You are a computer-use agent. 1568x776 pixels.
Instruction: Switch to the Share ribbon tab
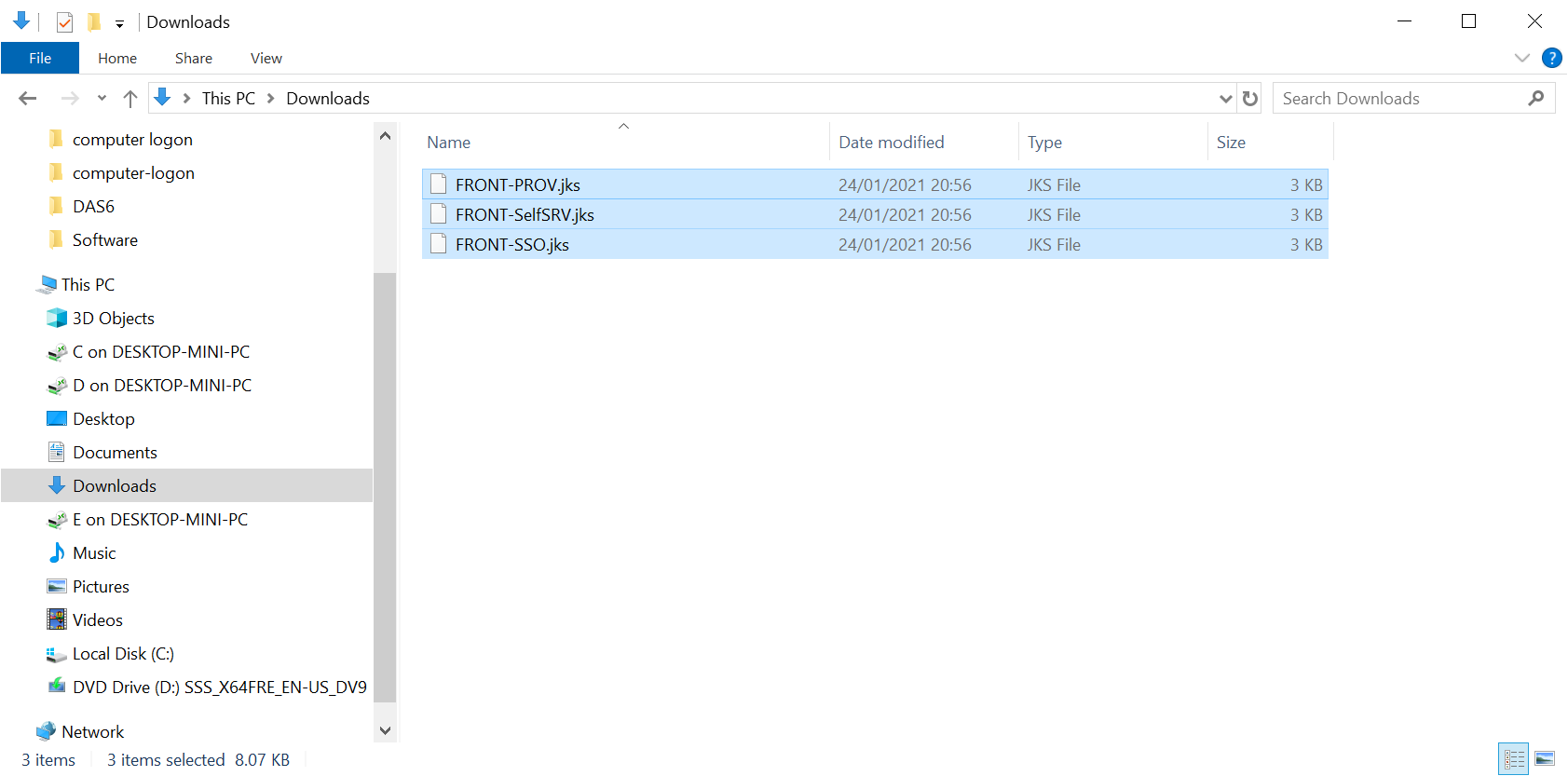pos(194,58)
